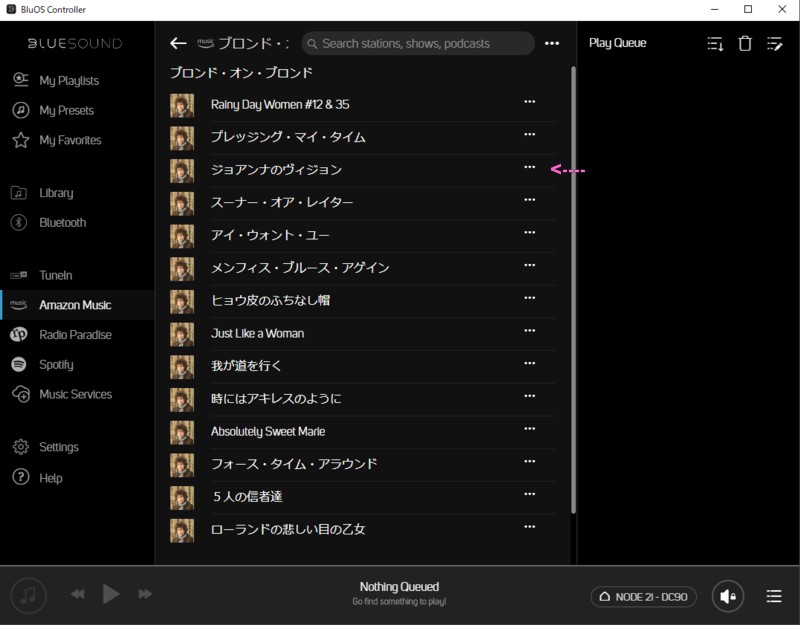Select Amazon Music in the sidebar
Image resolution: width=800 pixels, height=625 pixels.
pos(75,305)
